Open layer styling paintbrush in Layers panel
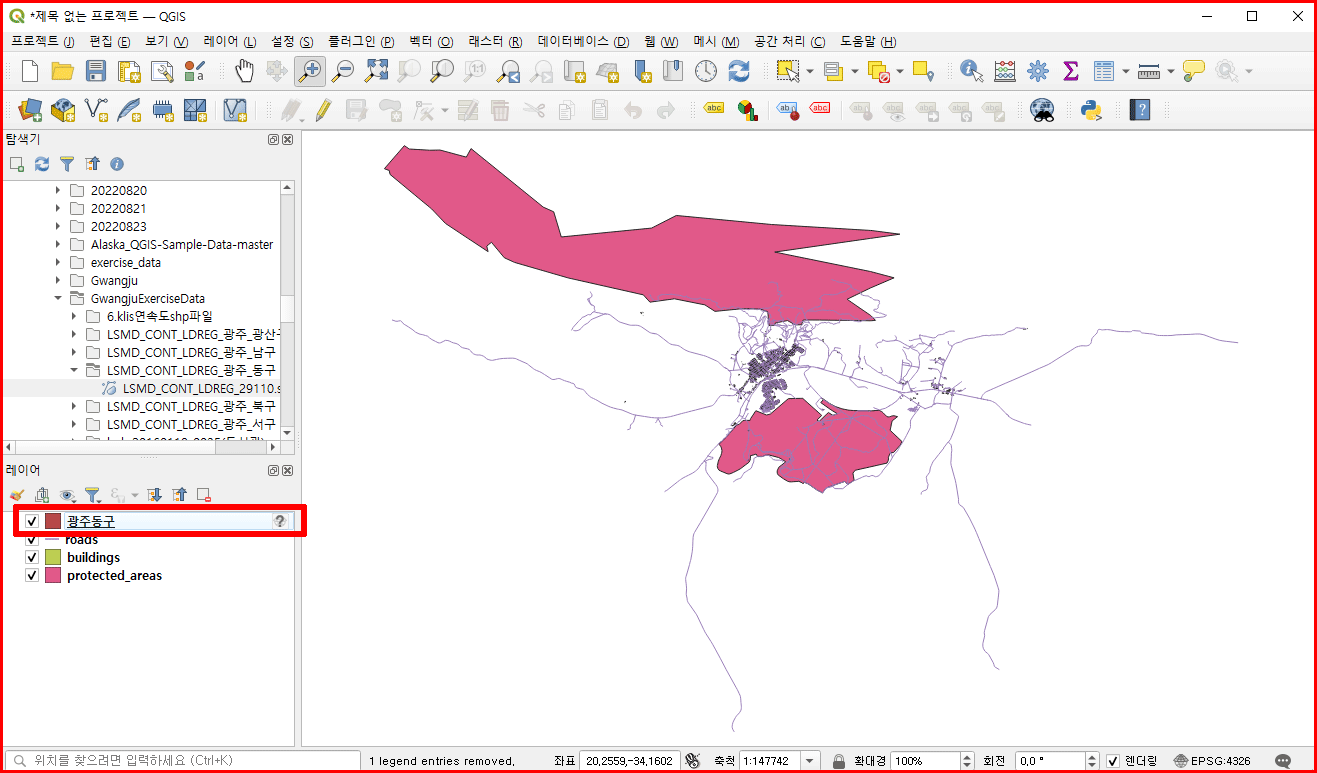1317x773 pixels. click(x=17, y=494)
